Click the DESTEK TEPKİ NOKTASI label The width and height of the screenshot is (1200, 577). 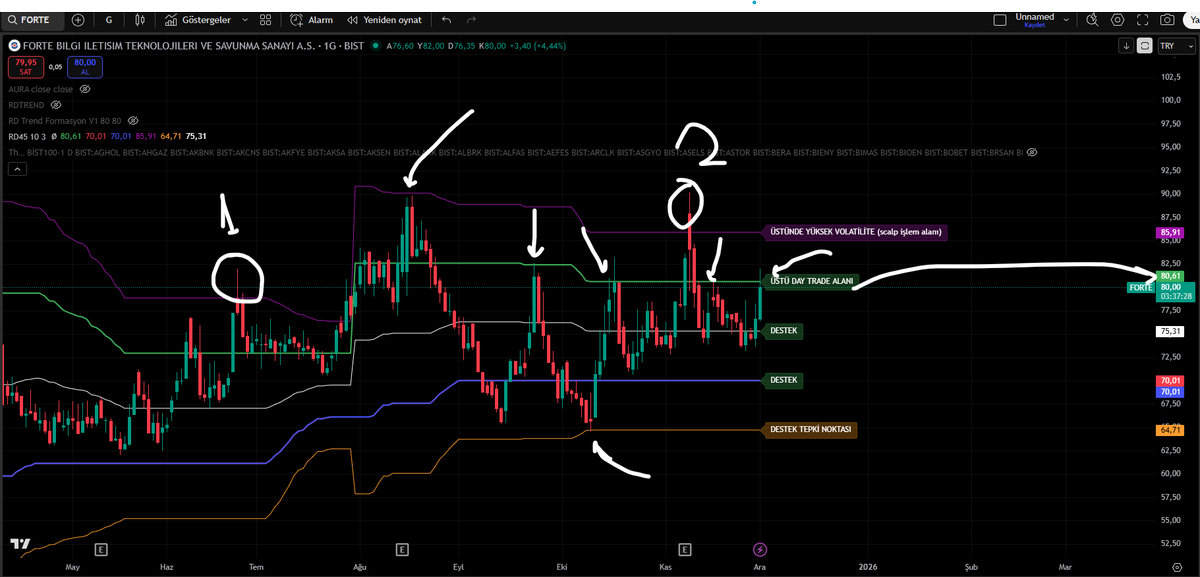pyautogui.click(x=810, y=429)
